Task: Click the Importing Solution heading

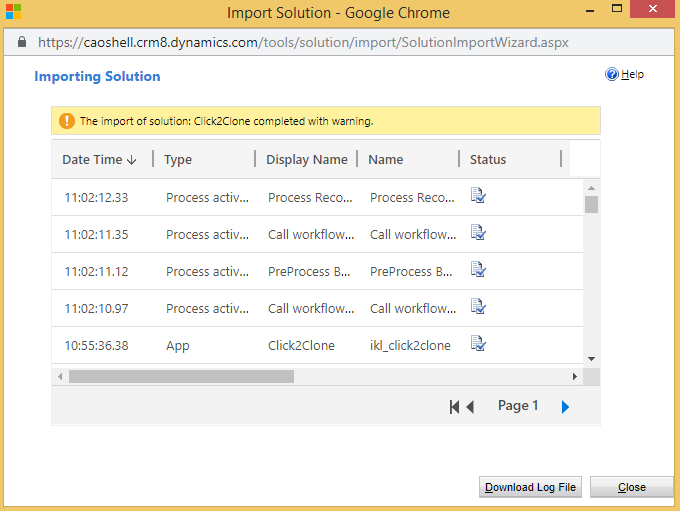Action: click(97, 76)
